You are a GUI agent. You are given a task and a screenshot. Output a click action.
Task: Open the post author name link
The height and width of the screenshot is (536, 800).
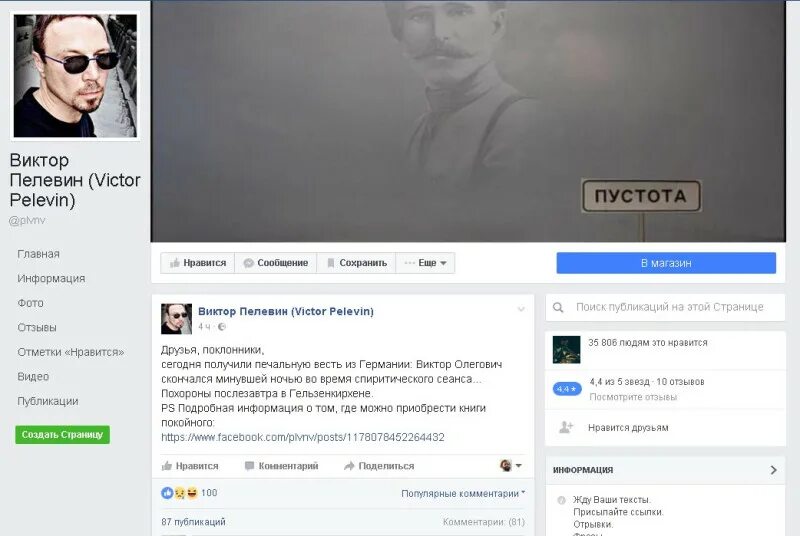[286, 311]
